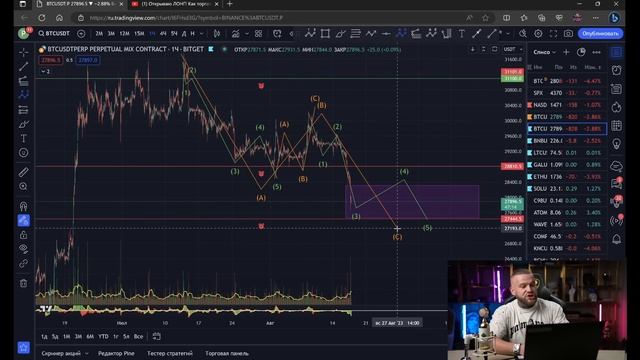Select the 2M timeframe
The height and width of the screenshot is (360, 640).
tap(99, 33)
